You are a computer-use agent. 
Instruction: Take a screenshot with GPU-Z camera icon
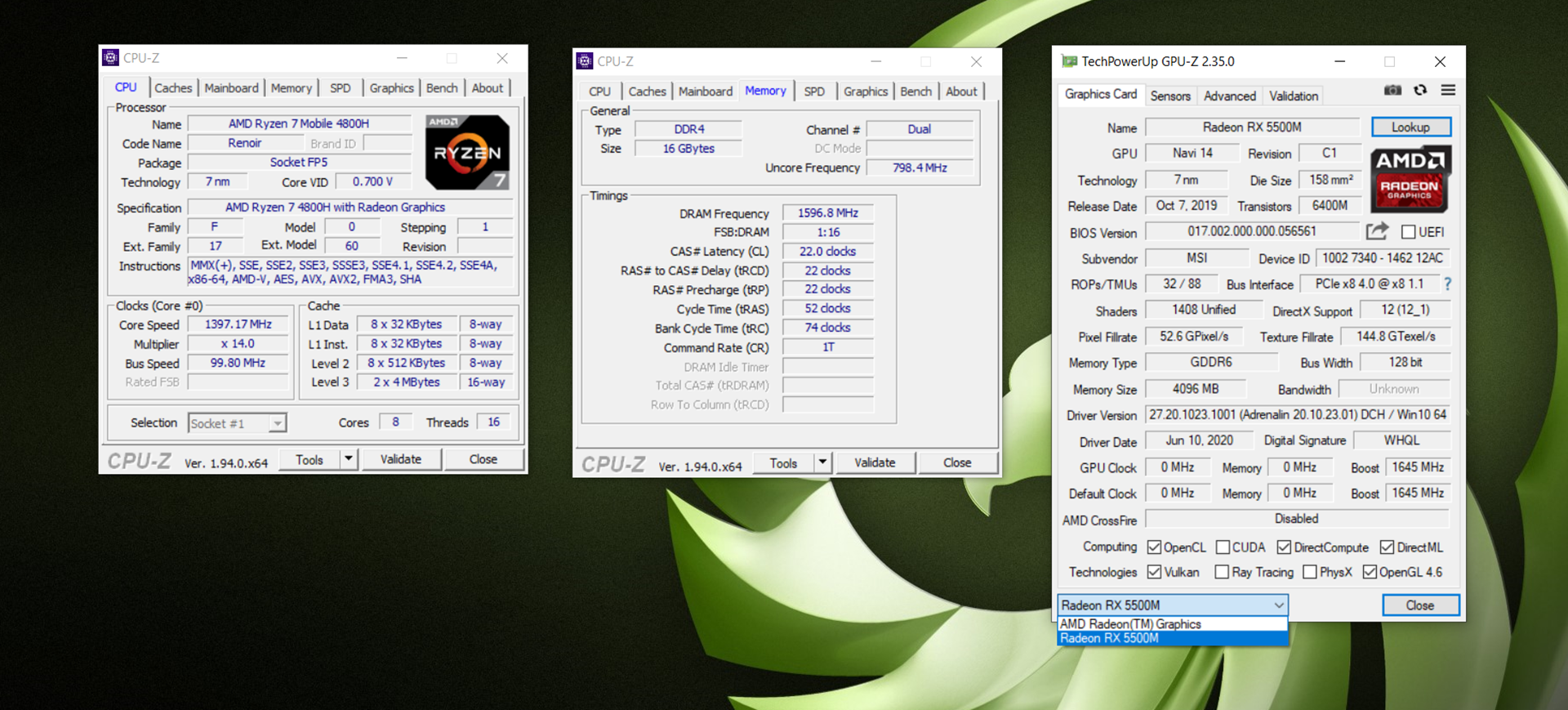(x=1392, y=91)
